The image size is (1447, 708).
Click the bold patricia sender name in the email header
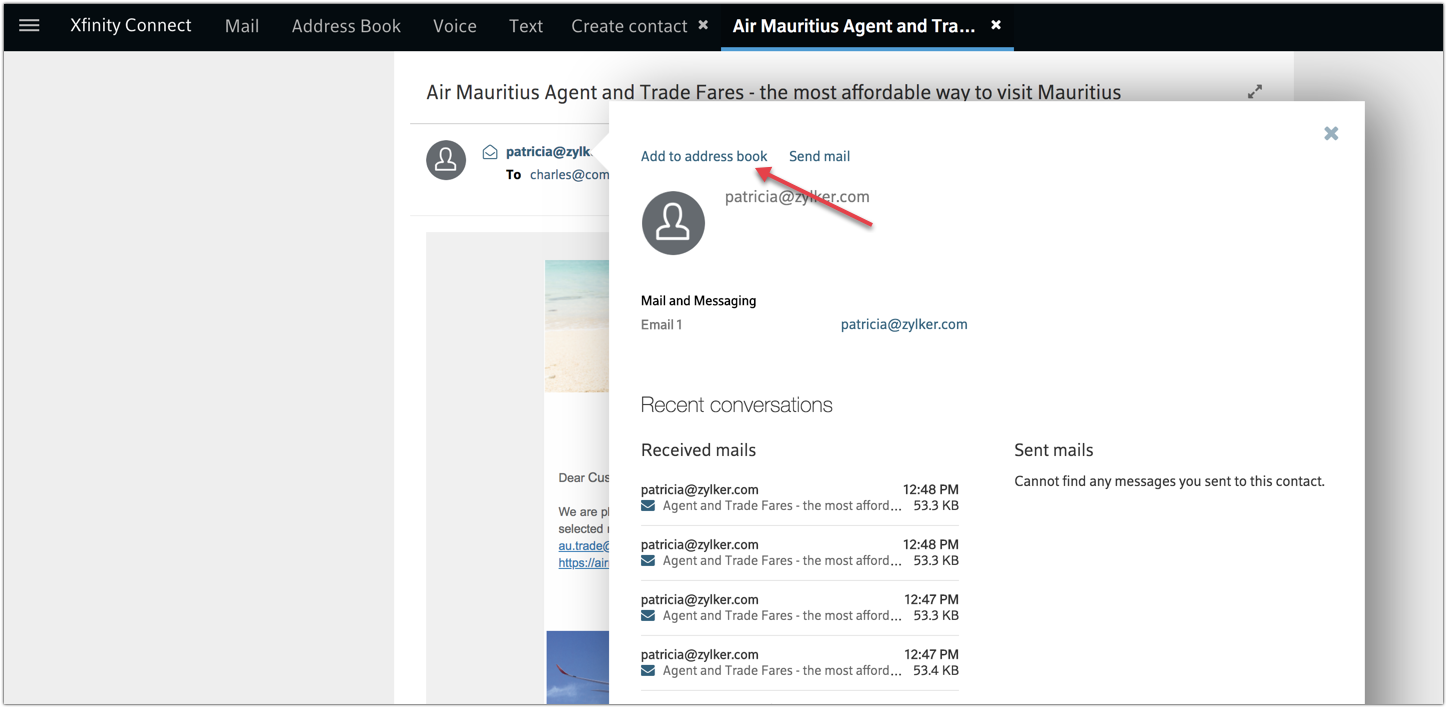pyautogui.click(x=548, y=152)
